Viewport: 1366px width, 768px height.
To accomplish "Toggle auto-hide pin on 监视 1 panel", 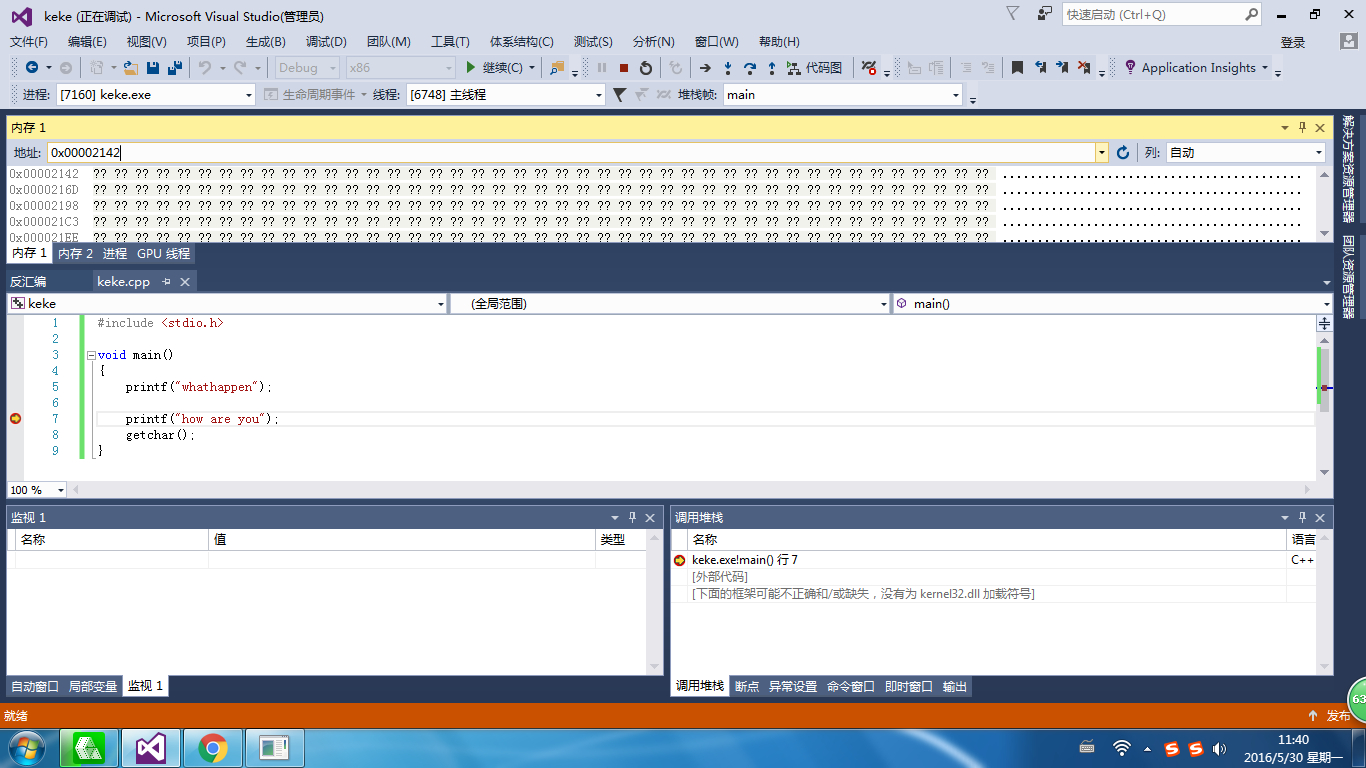I will 632,518.
